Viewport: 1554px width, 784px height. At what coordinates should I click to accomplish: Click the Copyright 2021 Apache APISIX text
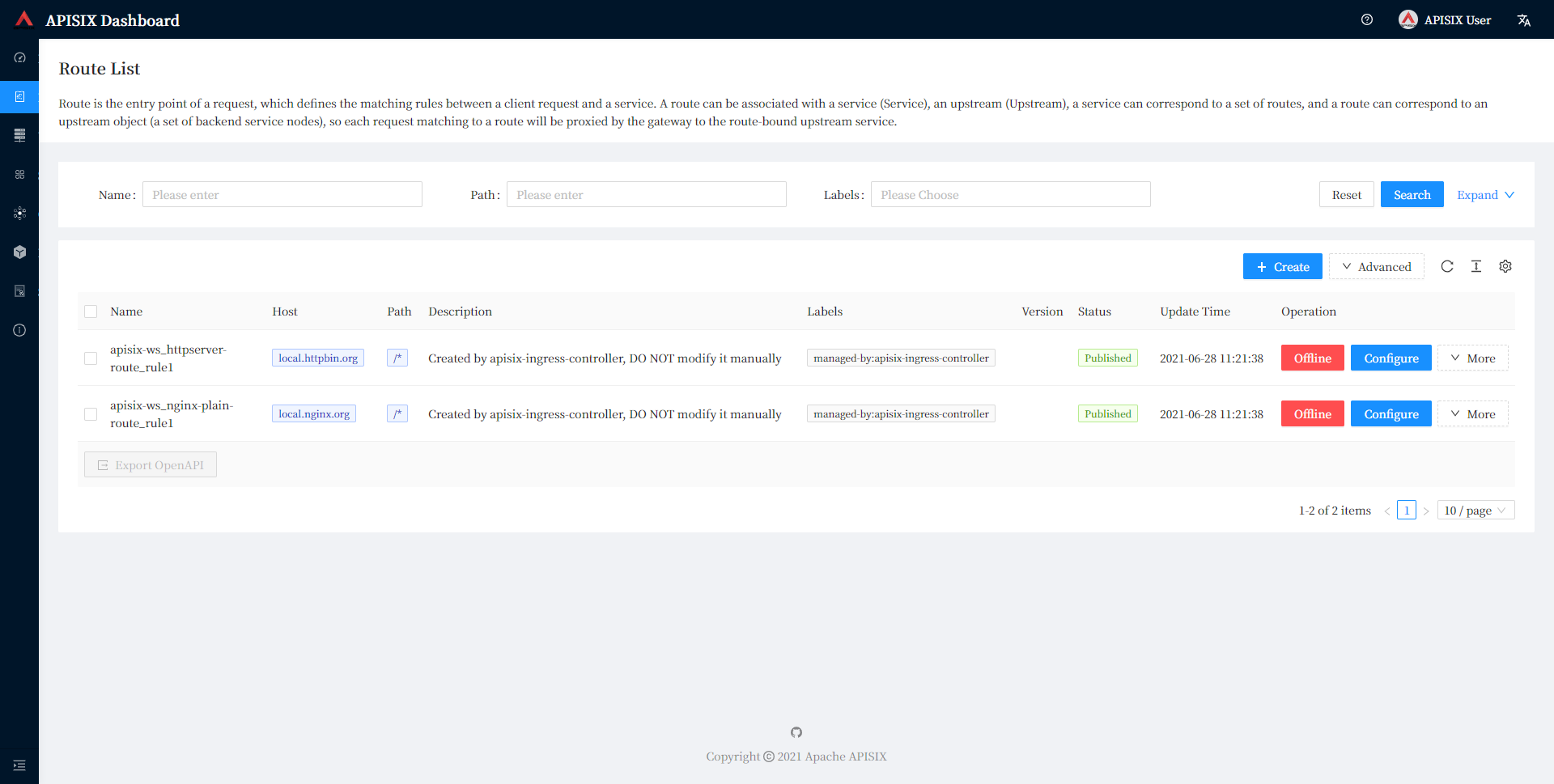pos(796,756)
